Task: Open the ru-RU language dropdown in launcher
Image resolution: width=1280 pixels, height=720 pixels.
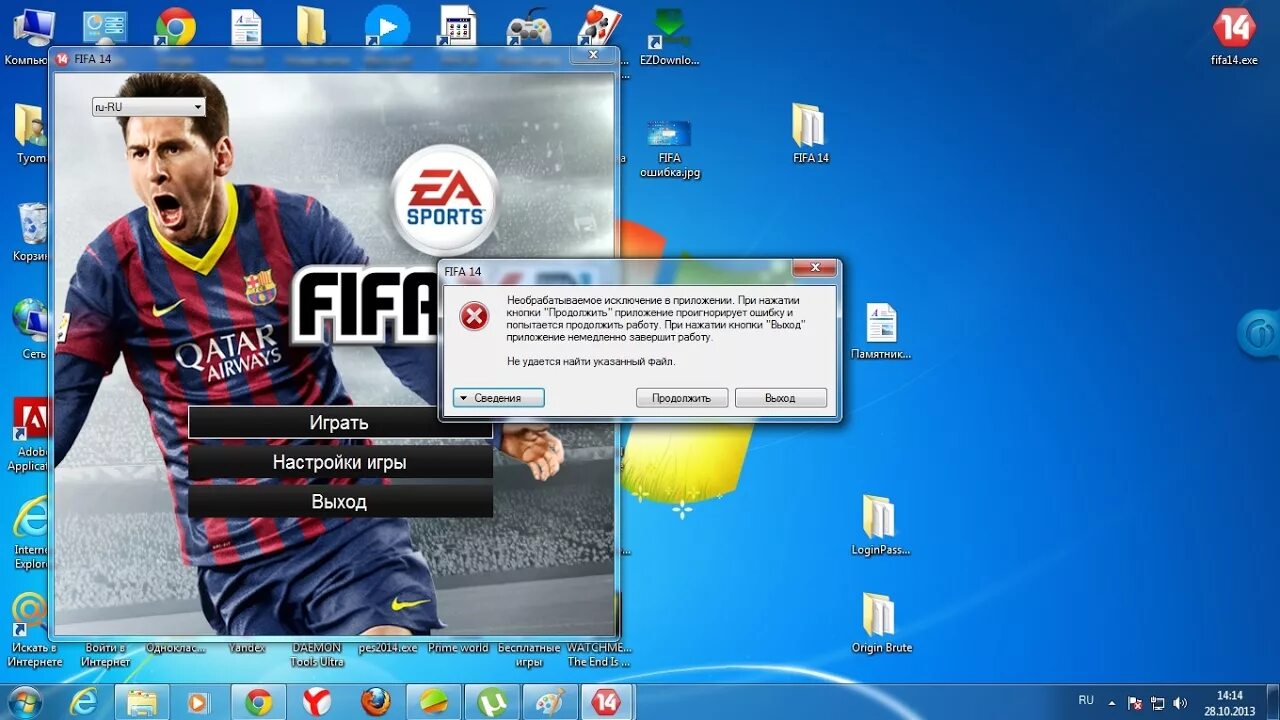Action: 149,107
